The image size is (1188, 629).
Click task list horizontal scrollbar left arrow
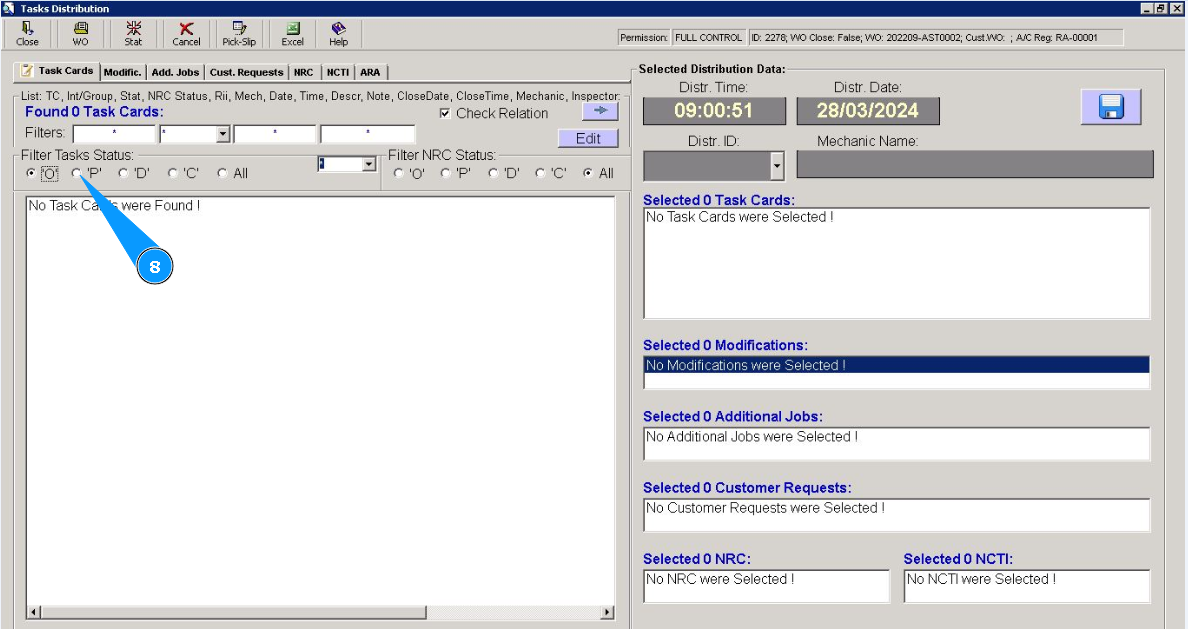(33, 612)
